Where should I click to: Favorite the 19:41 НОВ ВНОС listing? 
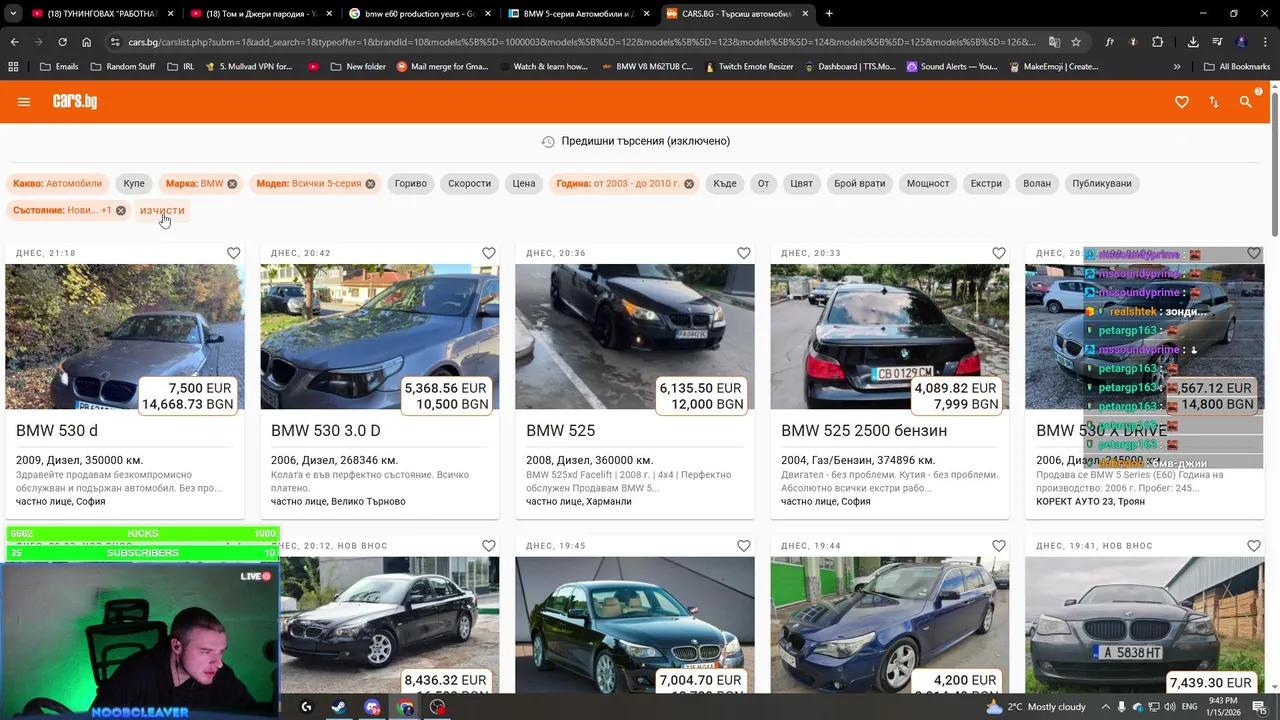pyautogui.click(x=1253, y=546)
